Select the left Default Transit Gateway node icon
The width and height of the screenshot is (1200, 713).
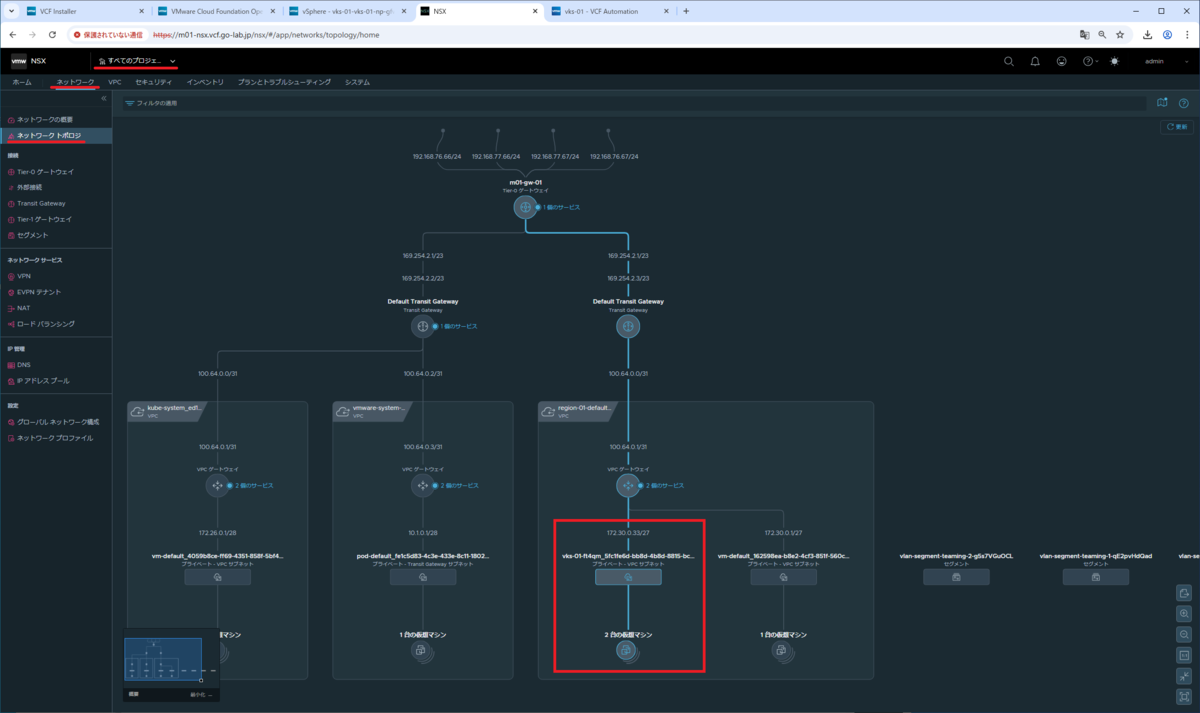[422, 326]
